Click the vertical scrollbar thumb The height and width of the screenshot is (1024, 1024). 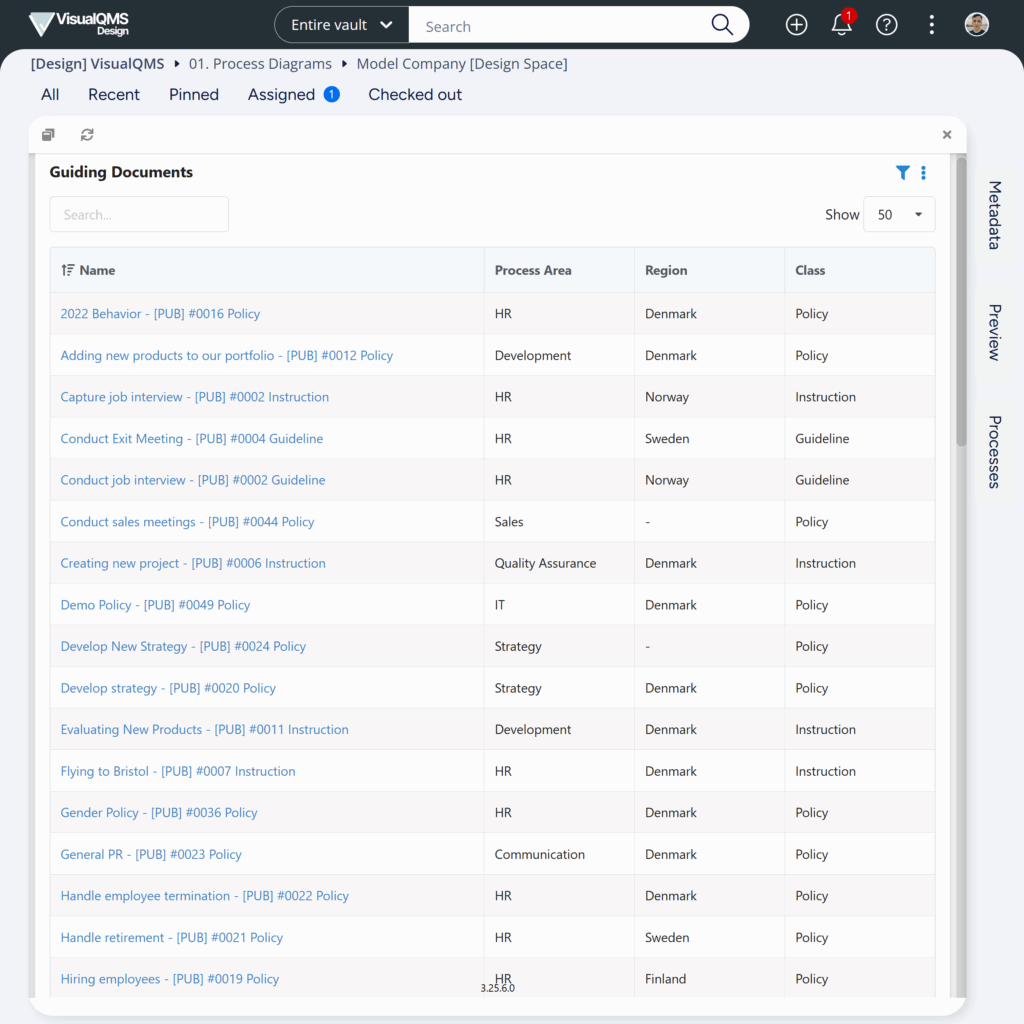tap(961, 300)
